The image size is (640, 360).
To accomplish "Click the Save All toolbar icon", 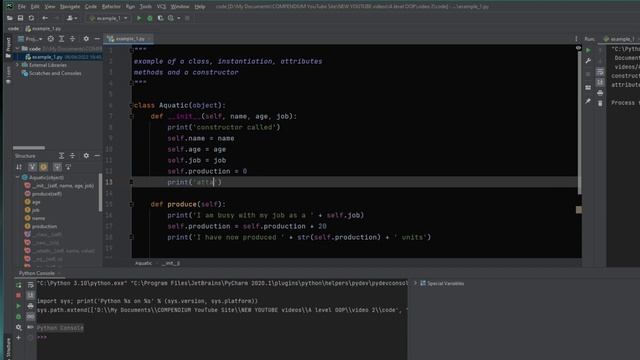I will pos(20,18).
